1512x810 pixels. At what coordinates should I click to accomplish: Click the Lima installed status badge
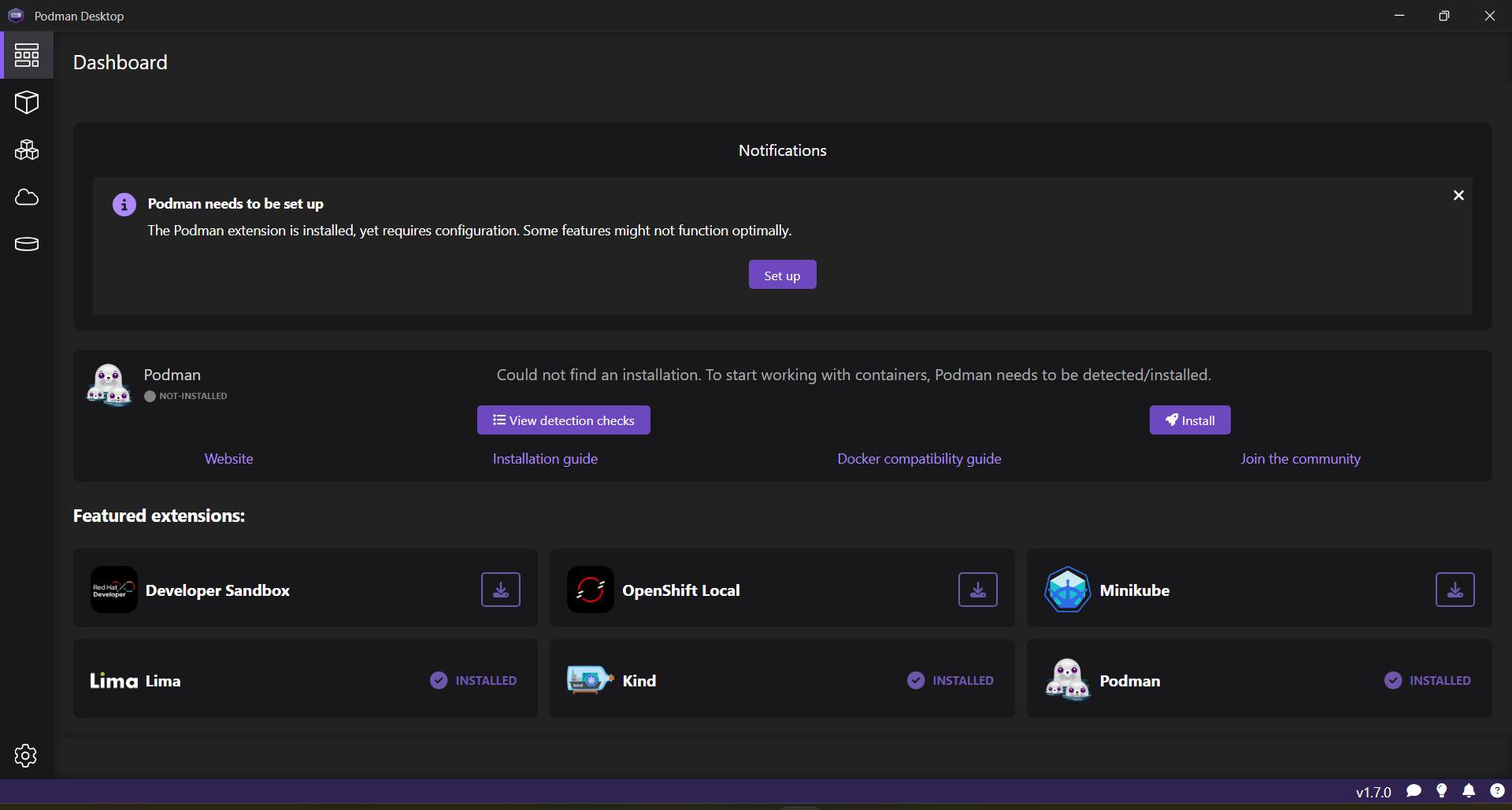(472, 680)
